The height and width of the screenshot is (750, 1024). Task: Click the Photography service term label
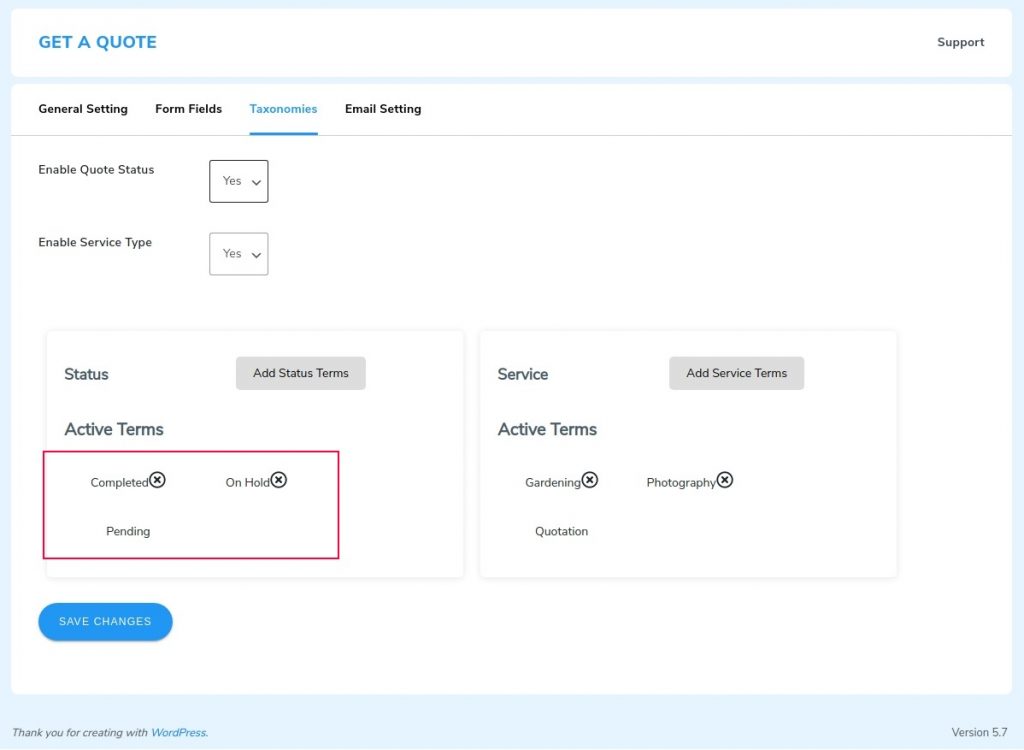(x=680, y=482)
